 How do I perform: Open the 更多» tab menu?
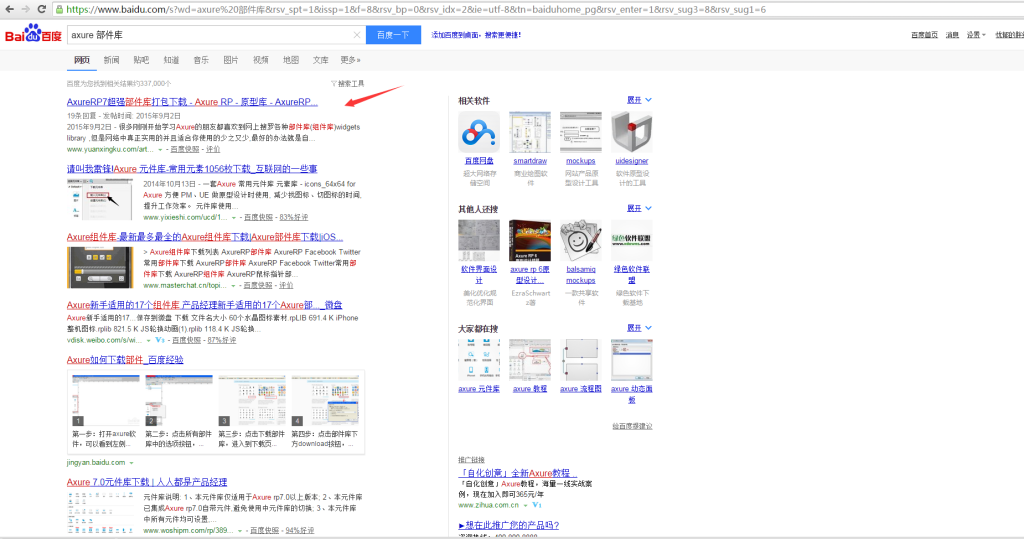350,60
